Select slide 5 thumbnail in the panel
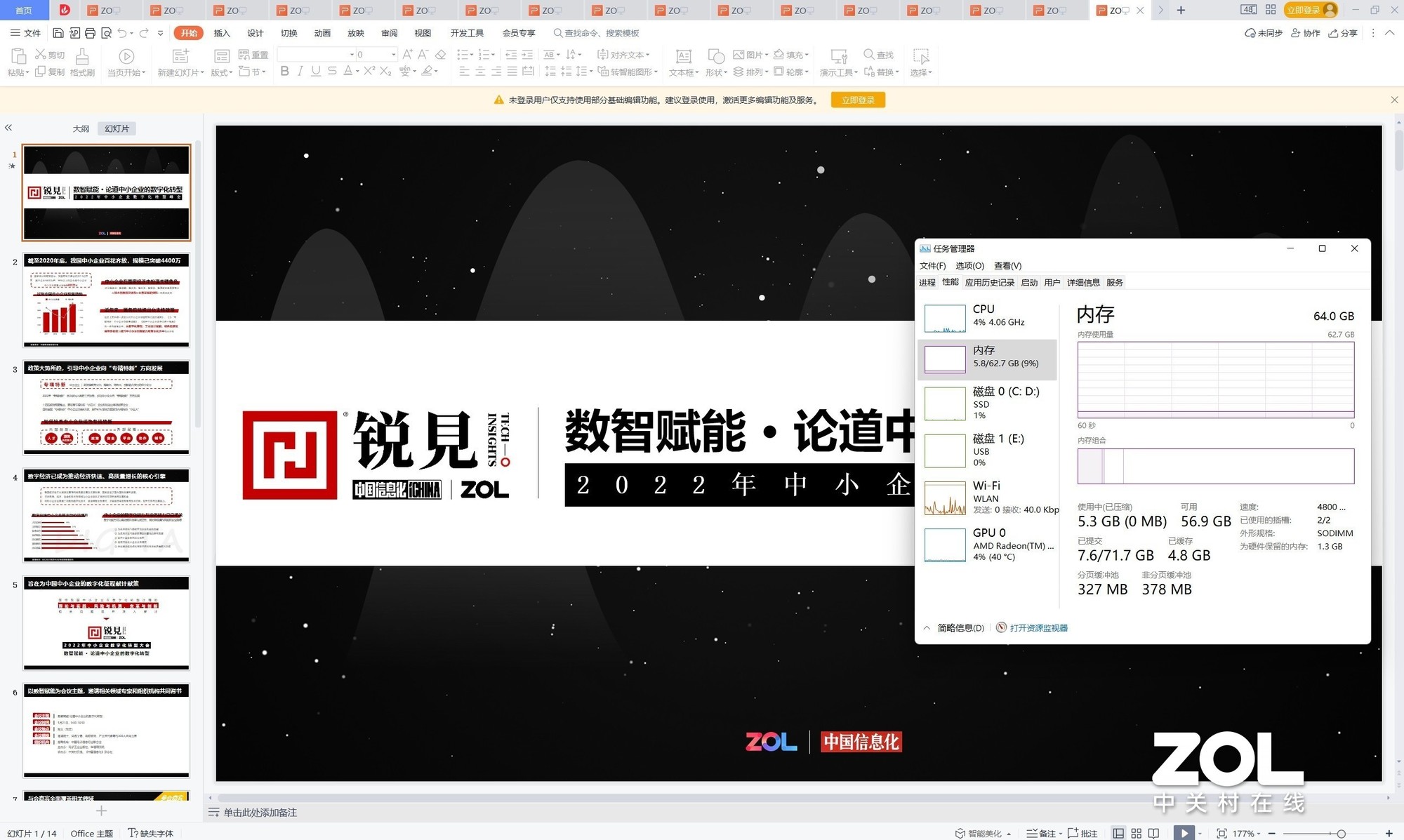Screen dimensions: 1404x840 coord(106,623)
